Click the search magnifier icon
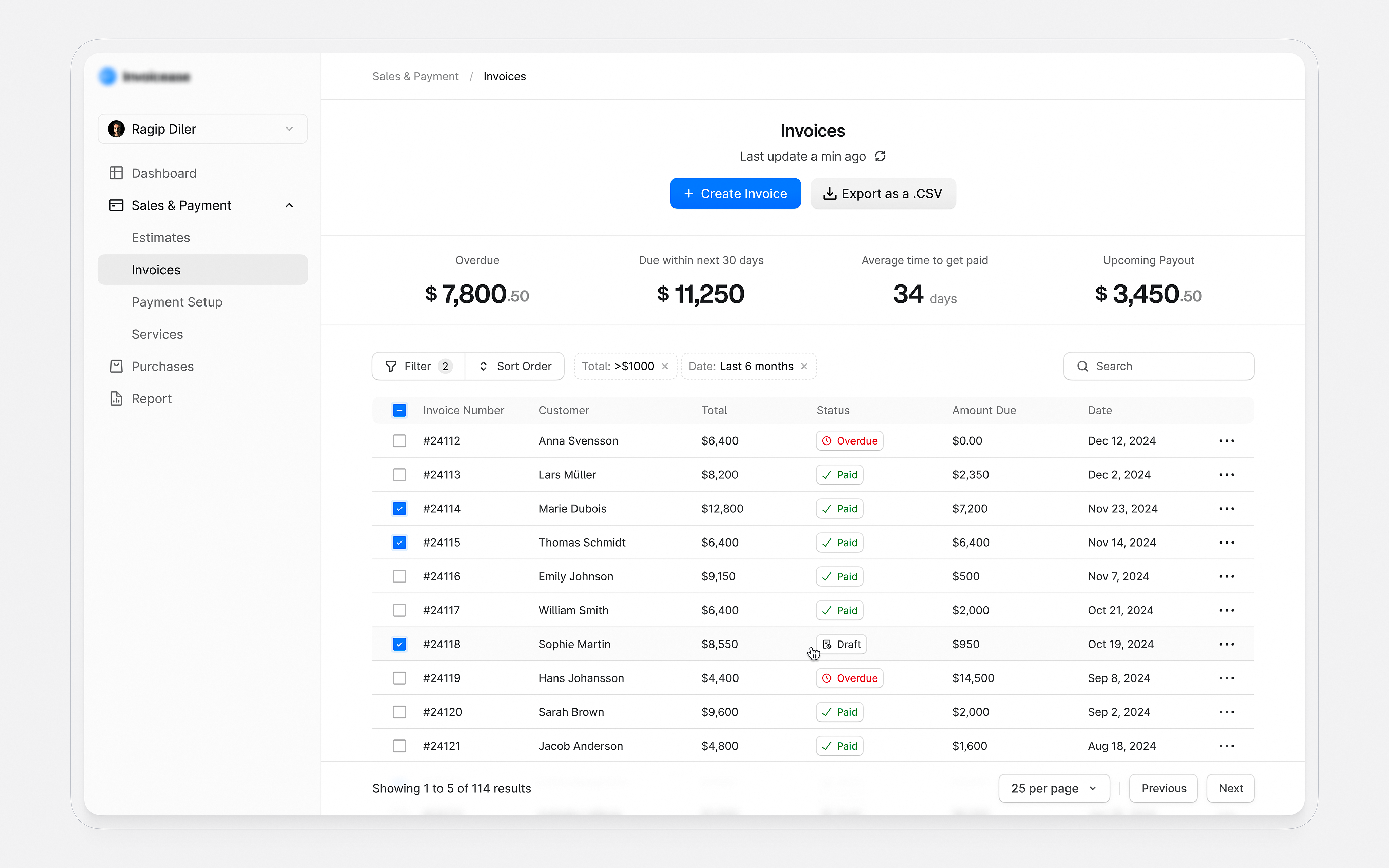 1082,366
